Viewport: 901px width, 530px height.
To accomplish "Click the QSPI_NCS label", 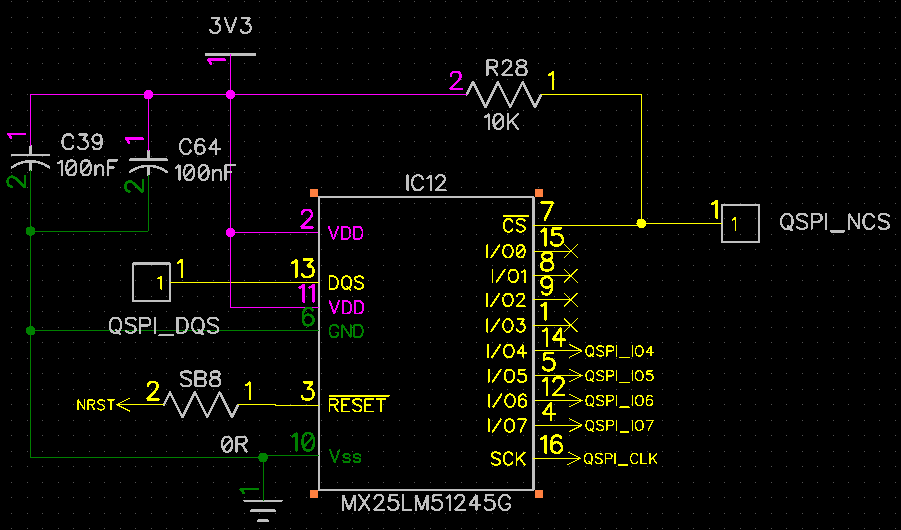I will 835,222.
